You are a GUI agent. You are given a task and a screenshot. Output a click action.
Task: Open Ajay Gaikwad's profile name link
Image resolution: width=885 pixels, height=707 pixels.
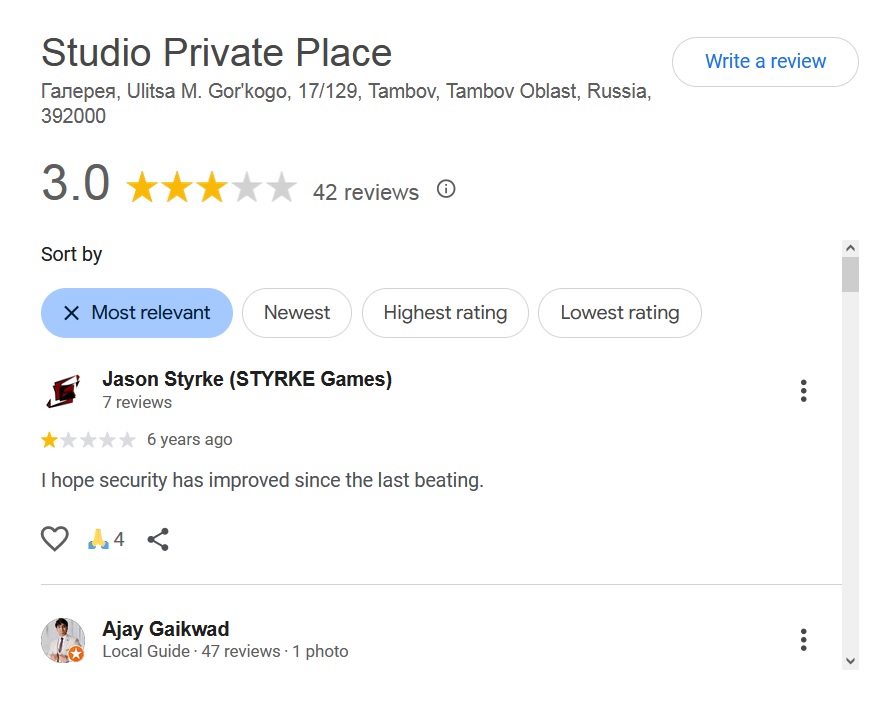[x=166, y=629]
